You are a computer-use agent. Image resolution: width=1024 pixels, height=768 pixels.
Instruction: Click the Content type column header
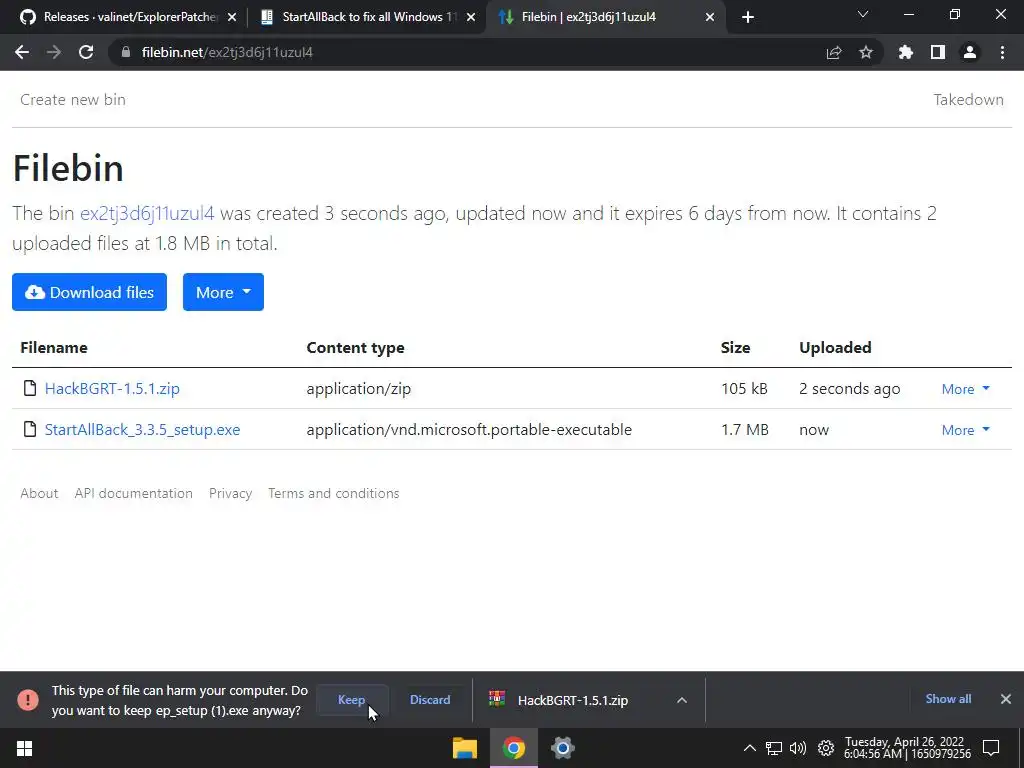[x=355, y=347]
